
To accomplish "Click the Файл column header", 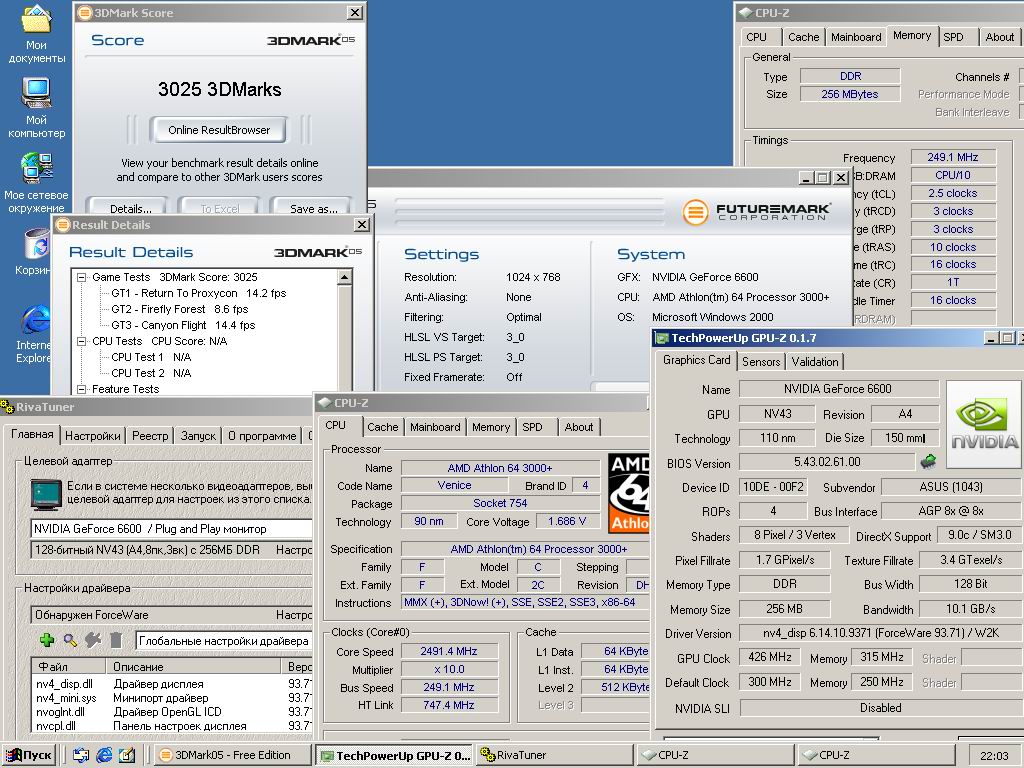I will click(69, 667).
